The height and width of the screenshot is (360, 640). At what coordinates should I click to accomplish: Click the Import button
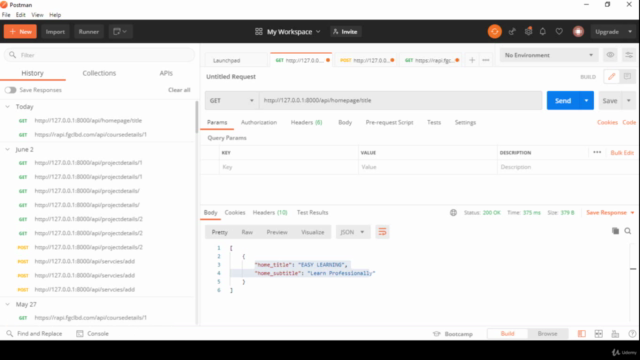(x=55, y=31)
